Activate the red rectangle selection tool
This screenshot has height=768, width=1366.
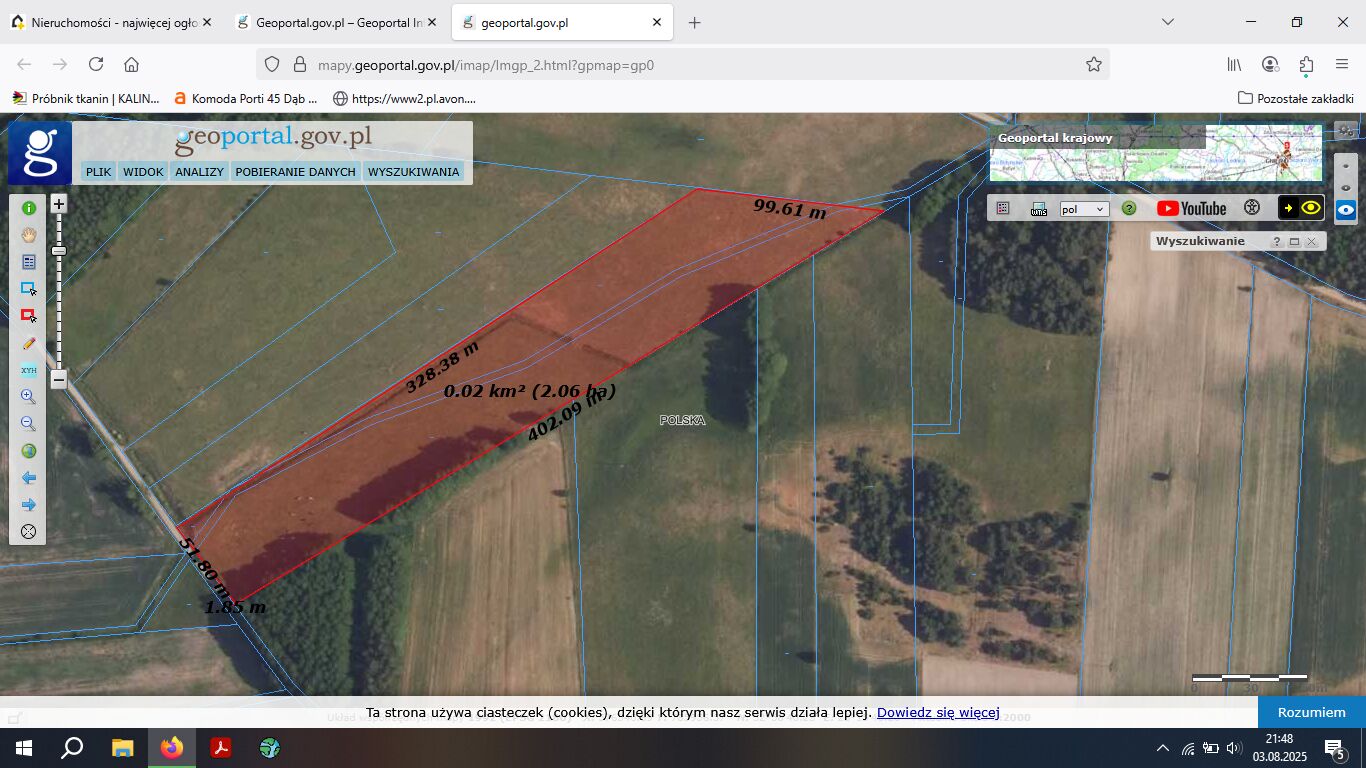29,316
